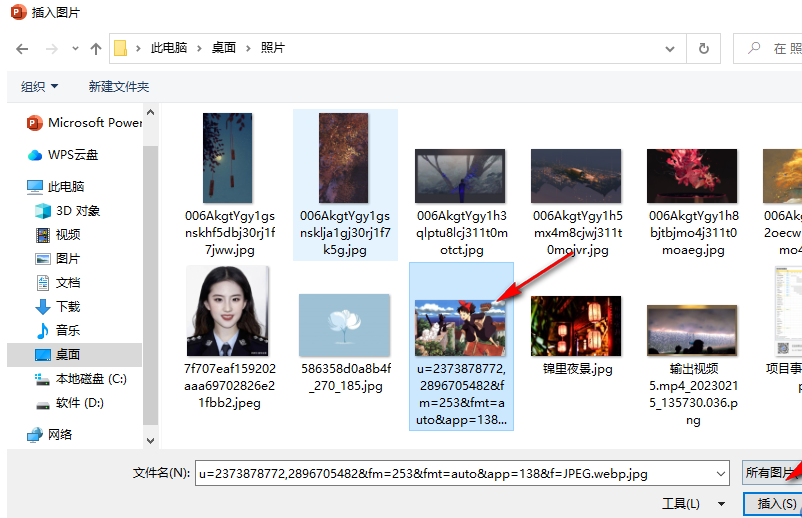Click the monitor icon beside 此电脑
Image resolution: width=802 pixels, height=518 pixels.
pyautogui.click(x=35, y=187)
